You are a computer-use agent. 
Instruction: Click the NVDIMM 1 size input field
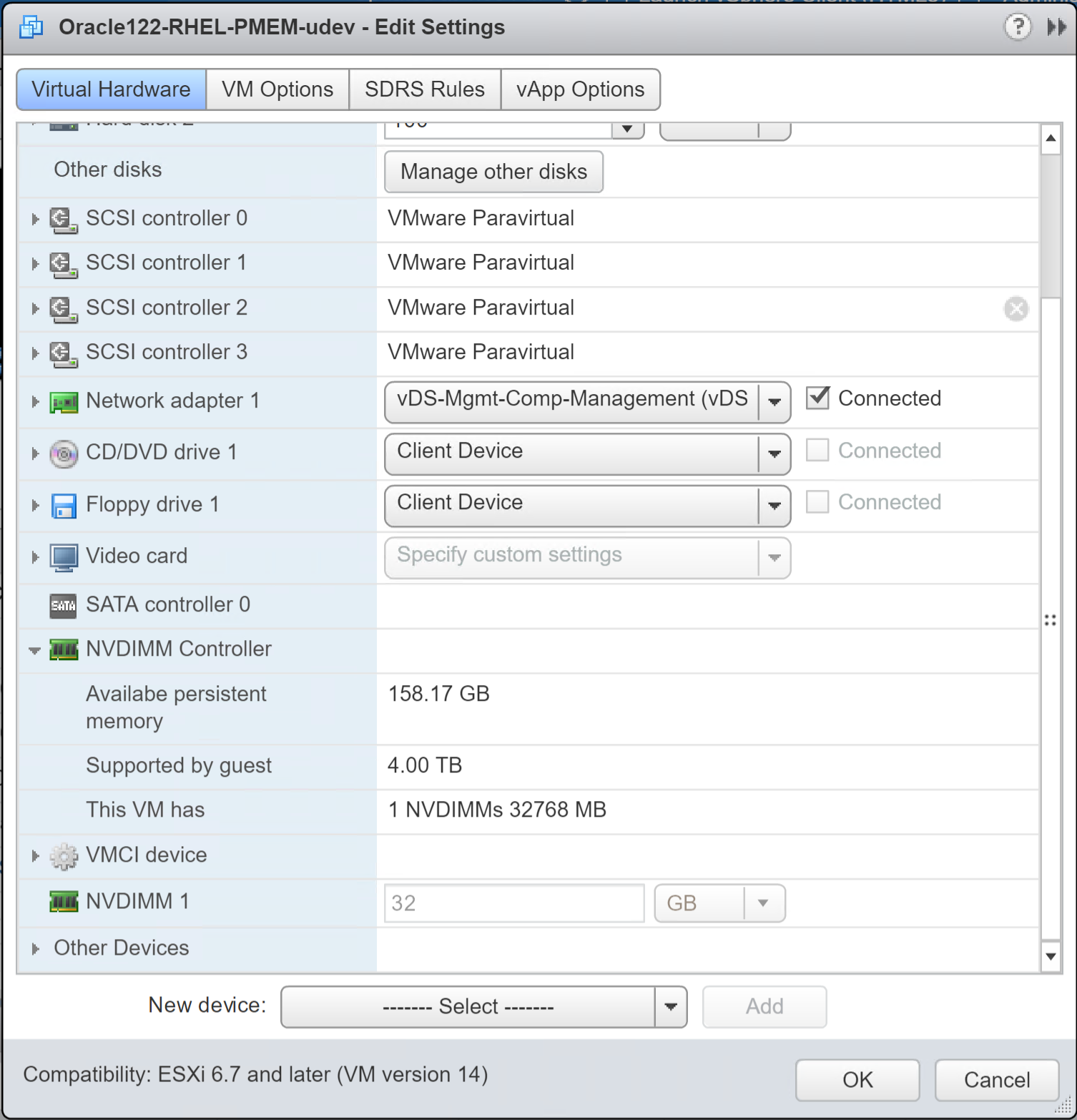point(514,903)
